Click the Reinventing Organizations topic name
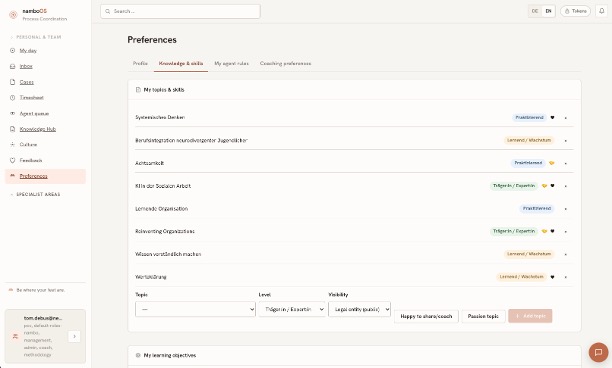The width and height of the screenshot is (612, 368). 165,231
